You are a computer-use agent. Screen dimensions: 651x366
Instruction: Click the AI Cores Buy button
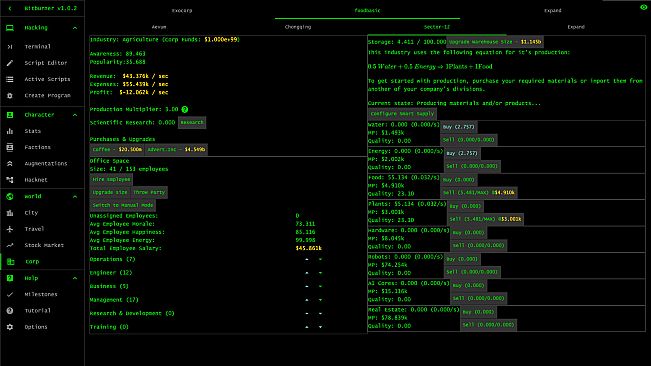tap(468, 285)
